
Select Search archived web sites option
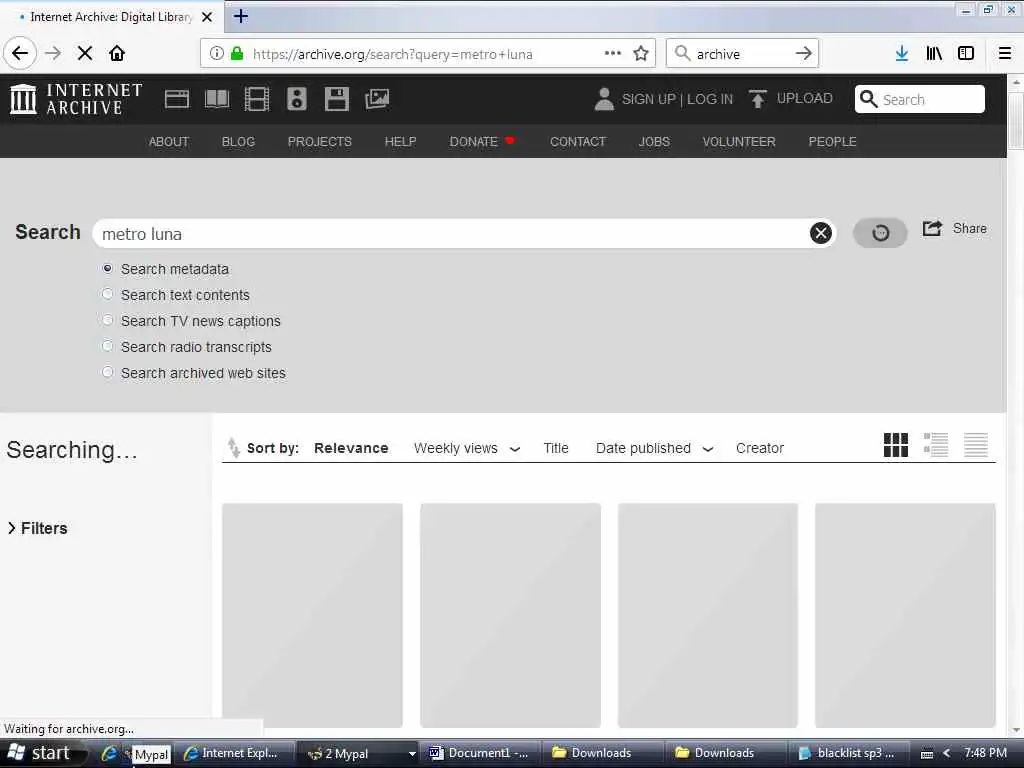point(108,372)
